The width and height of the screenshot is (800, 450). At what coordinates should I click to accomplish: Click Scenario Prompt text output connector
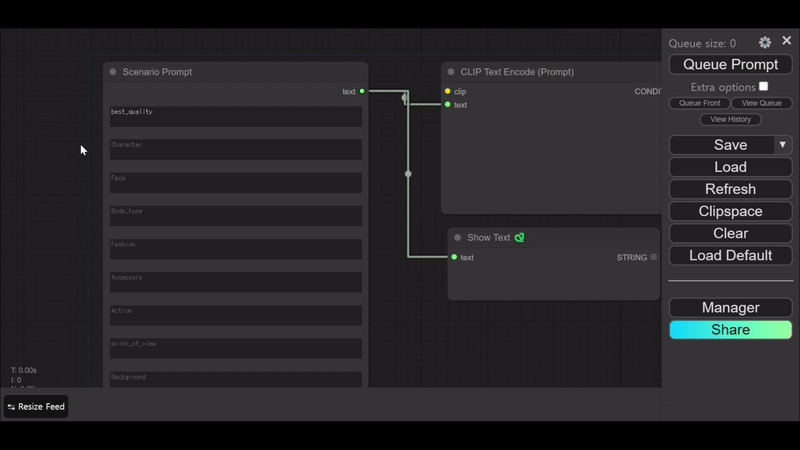pyautogui.click(x=362, y=91)
